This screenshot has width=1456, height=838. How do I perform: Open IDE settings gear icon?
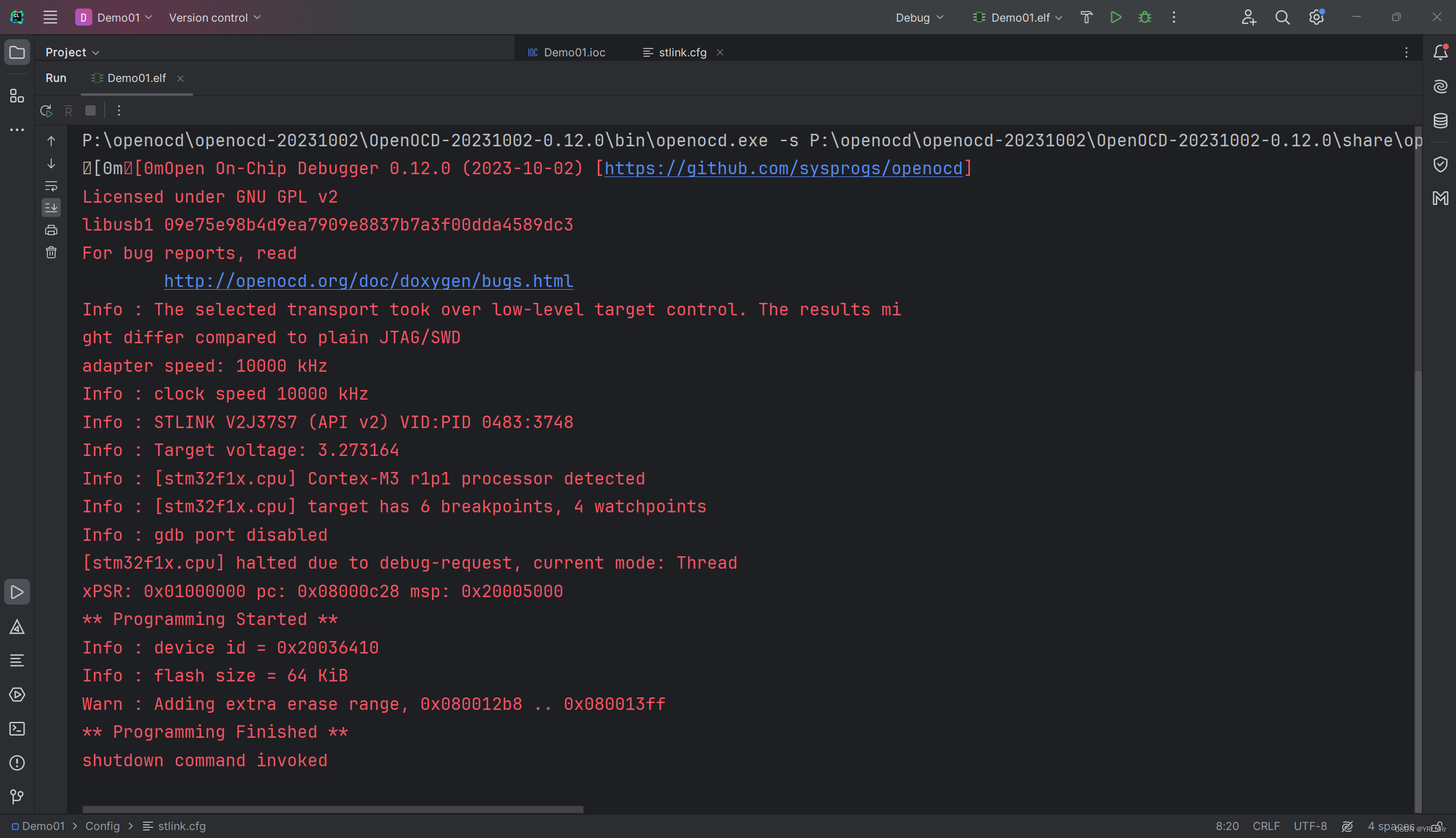pyautogui.click(x=1316, y=17)
